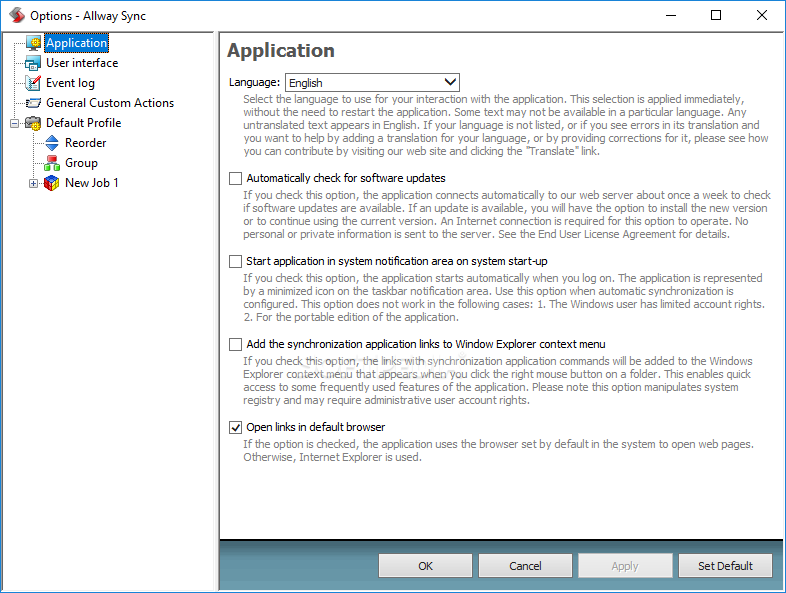This screenshot has width=786, height=593.
Task: Select the Reorder tree item
Action: click(x=85, y=143)
